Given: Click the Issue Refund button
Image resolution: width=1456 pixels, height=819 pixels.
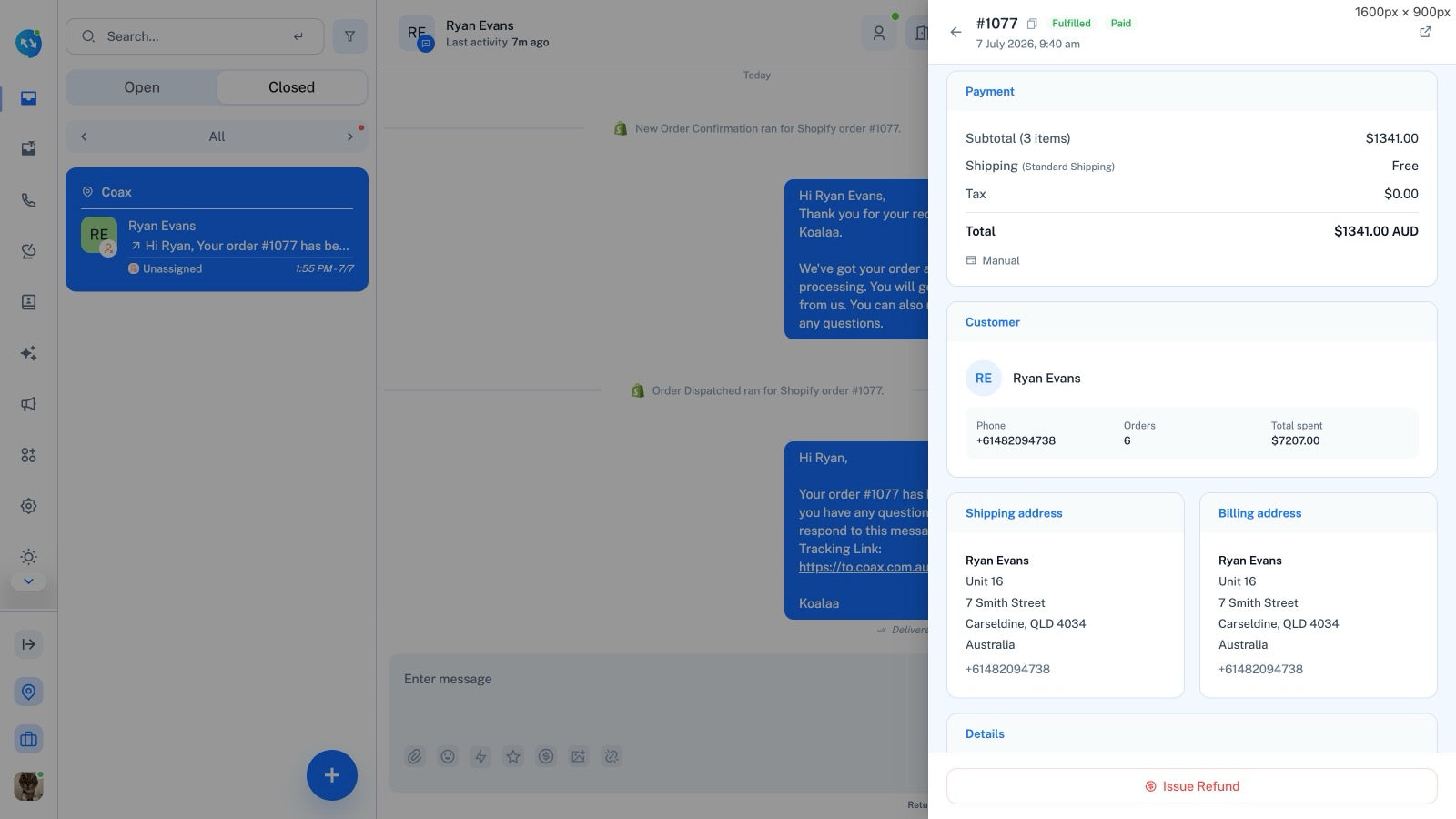Looking at the screenshot, I should [1192, 786].
